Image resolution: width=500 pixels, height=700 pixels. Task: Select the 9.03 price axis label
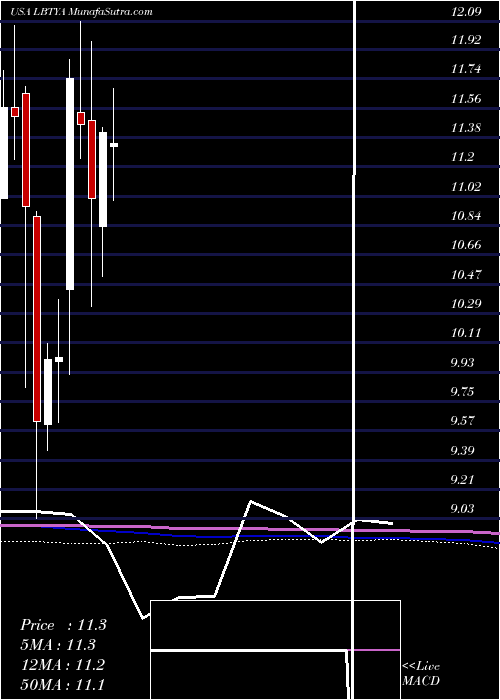(462, 509)
